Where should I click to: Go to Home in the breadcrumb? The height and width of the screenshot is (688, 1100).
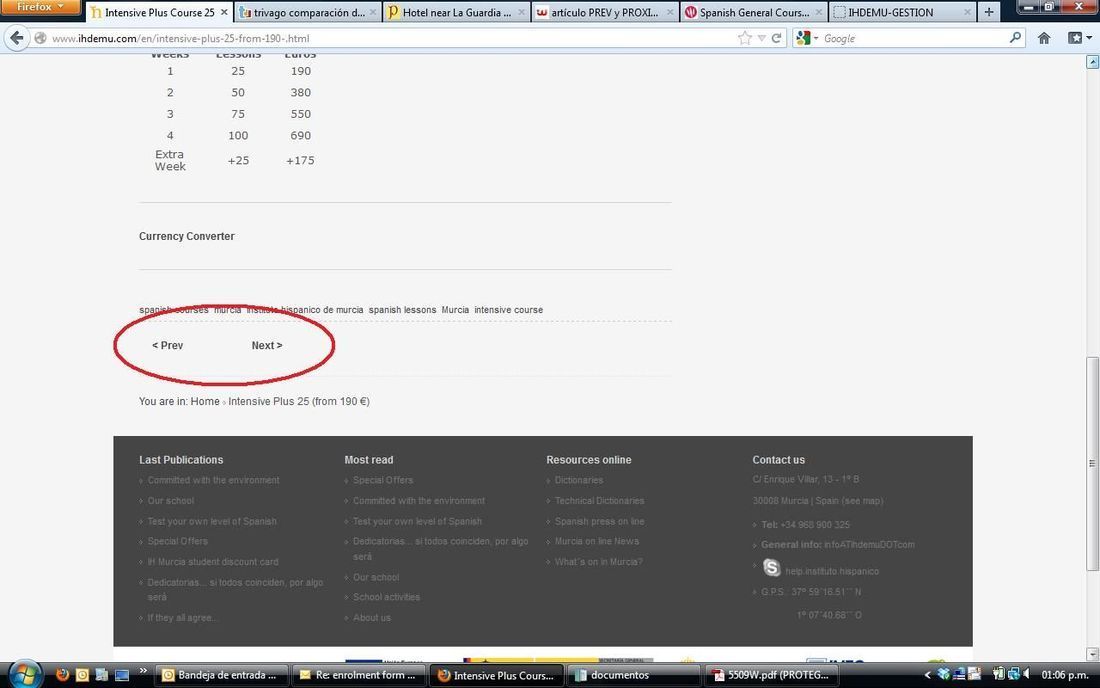point(205,401)
